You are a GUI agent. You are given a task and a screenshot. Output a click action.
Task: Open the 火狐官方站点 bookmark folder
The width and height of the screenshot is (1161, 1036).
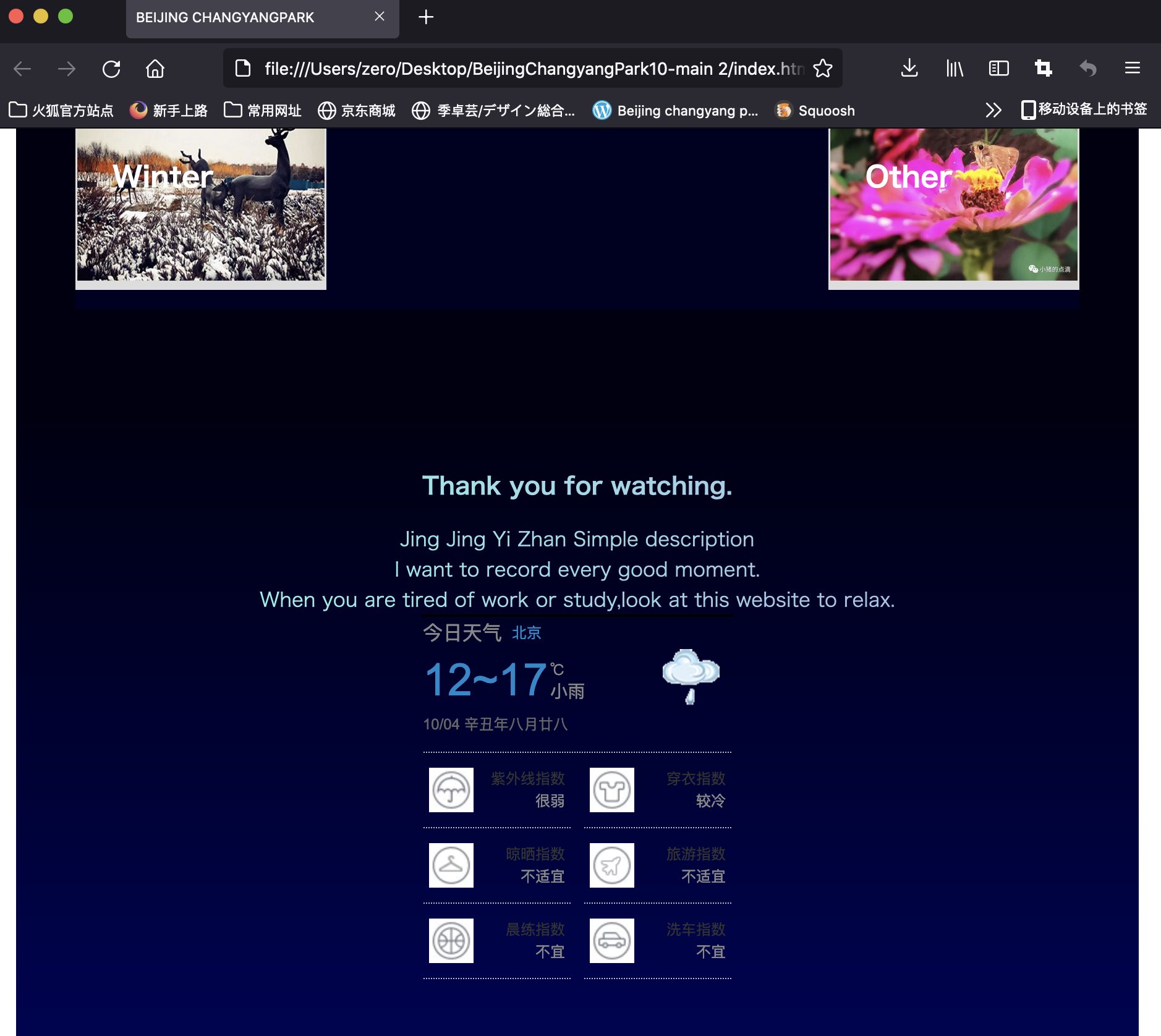[61, 111]
